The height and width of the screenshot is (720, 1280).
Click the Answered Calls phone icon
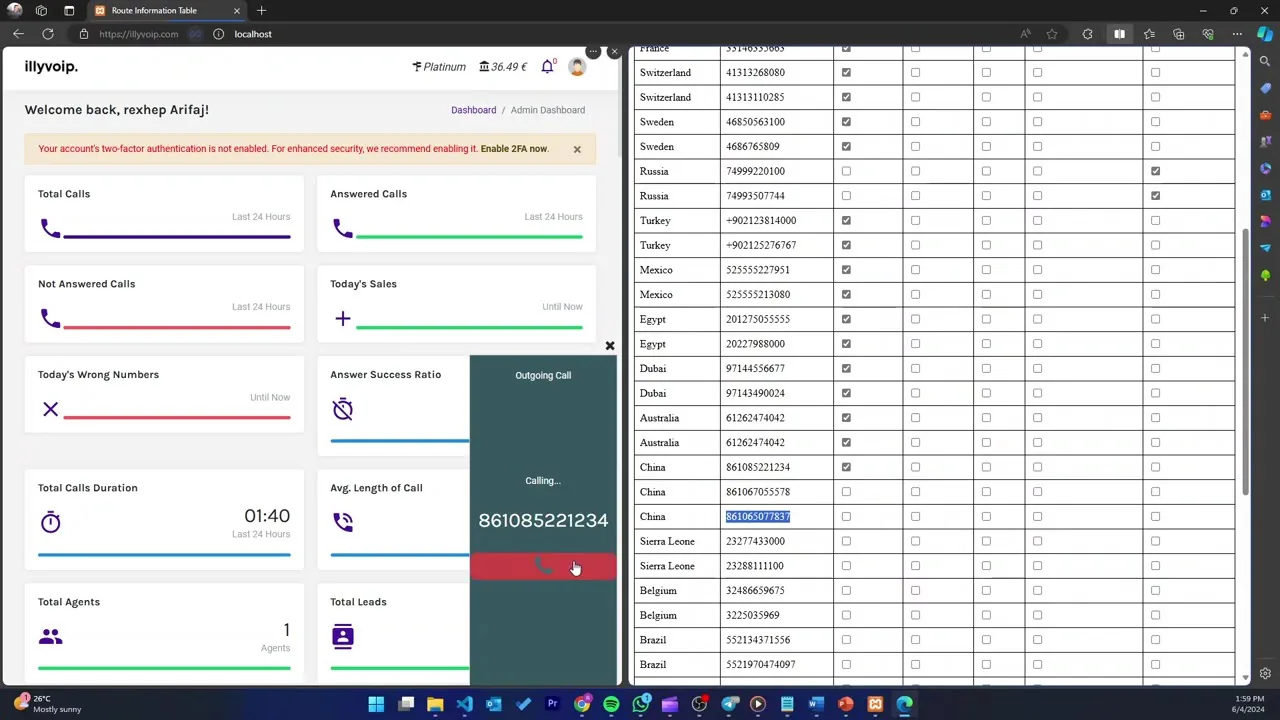343,229
